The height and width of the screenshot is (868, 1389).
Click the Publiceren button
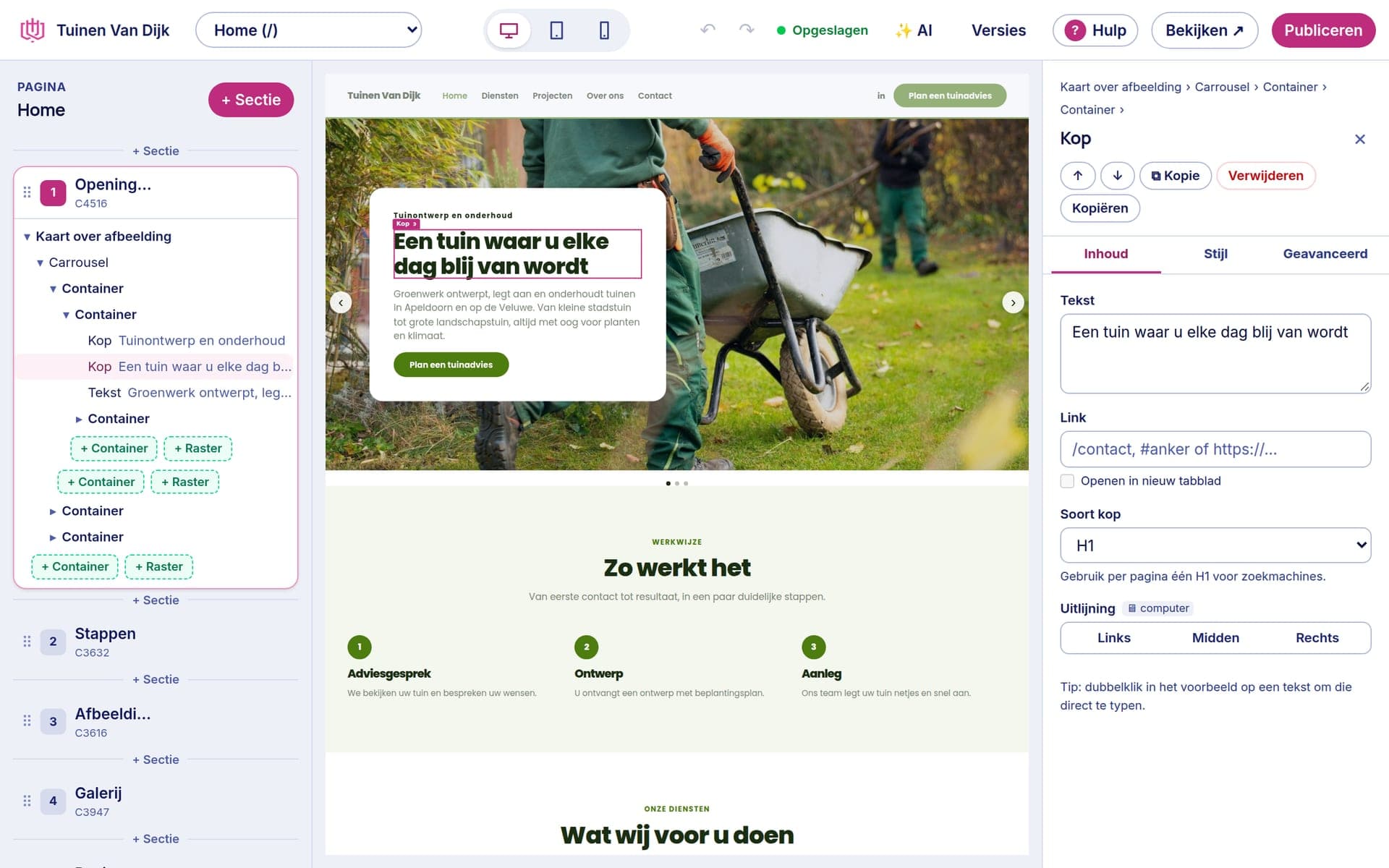(1323, 30)
